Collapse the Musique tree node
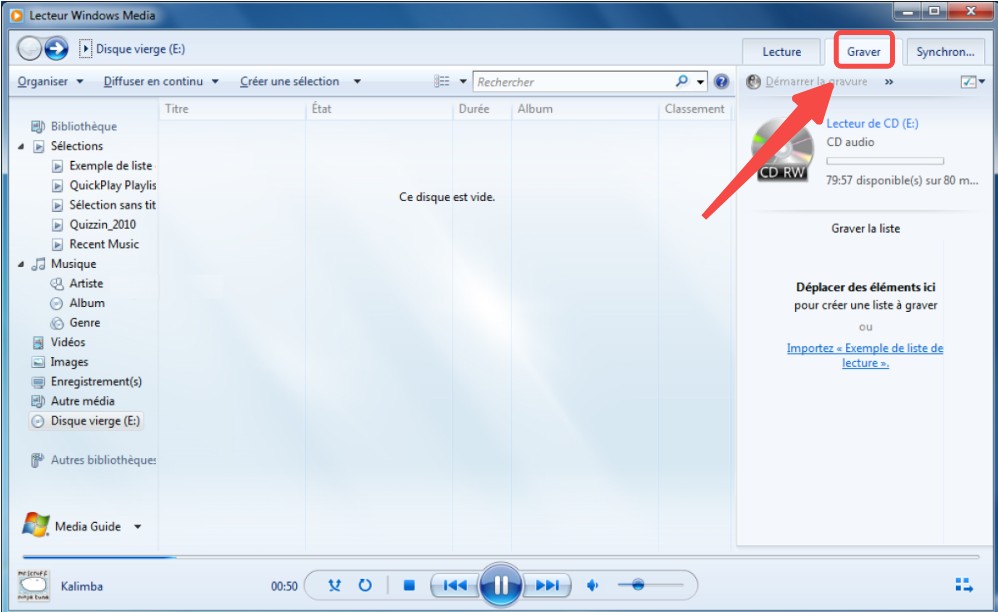The height and width of the screenshot is (612, 998). coord(20,264)
